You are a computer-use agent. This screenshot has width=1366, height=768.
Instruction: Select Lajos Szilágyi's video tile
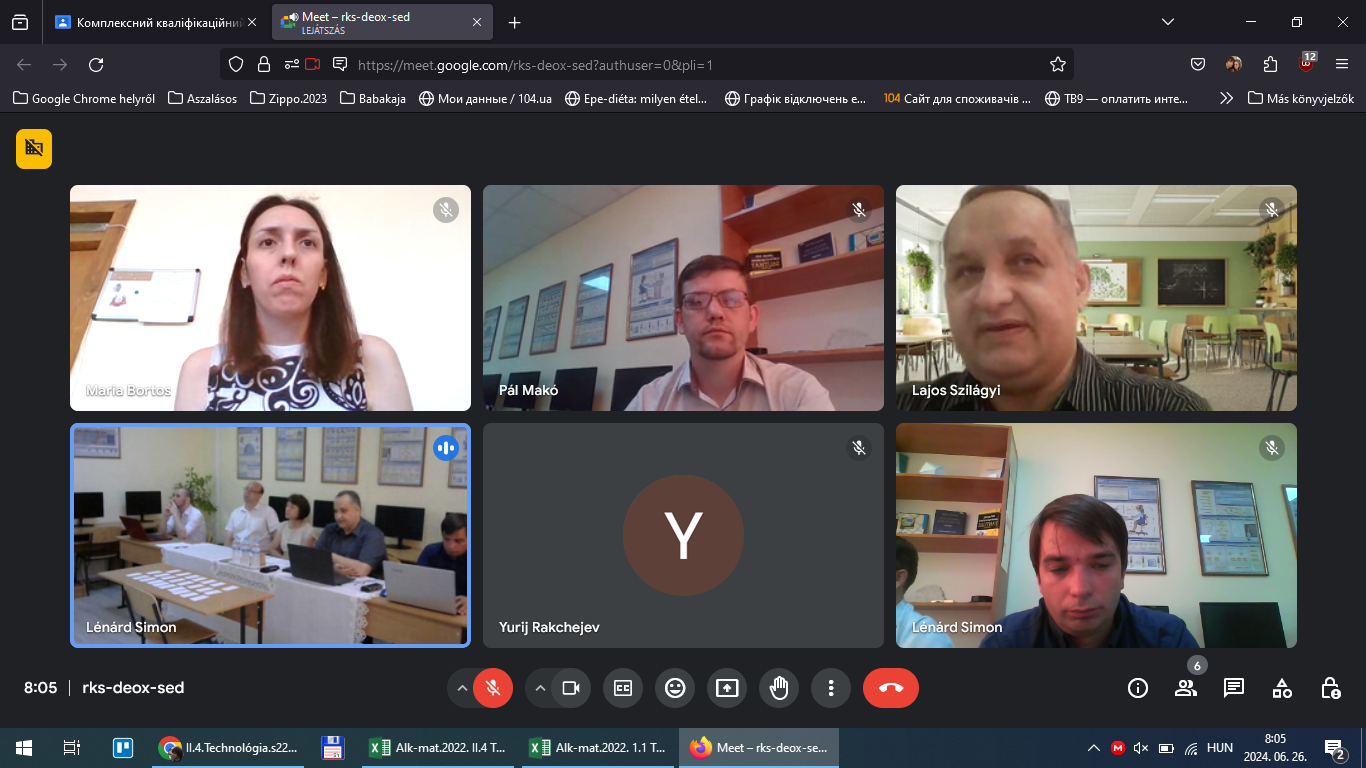(x=1096, y=298)
